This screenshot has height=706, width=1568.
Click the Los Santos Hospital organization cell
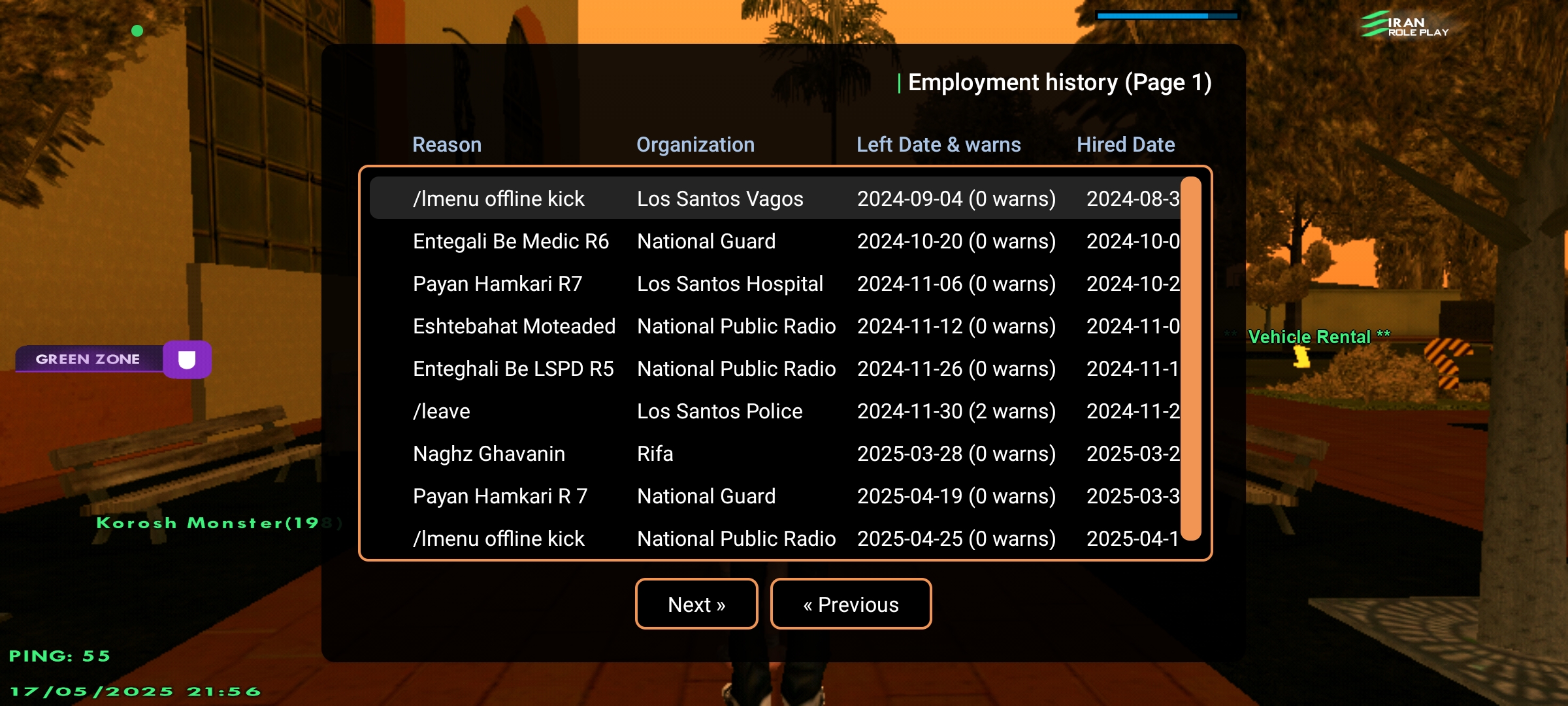point(730,284)
